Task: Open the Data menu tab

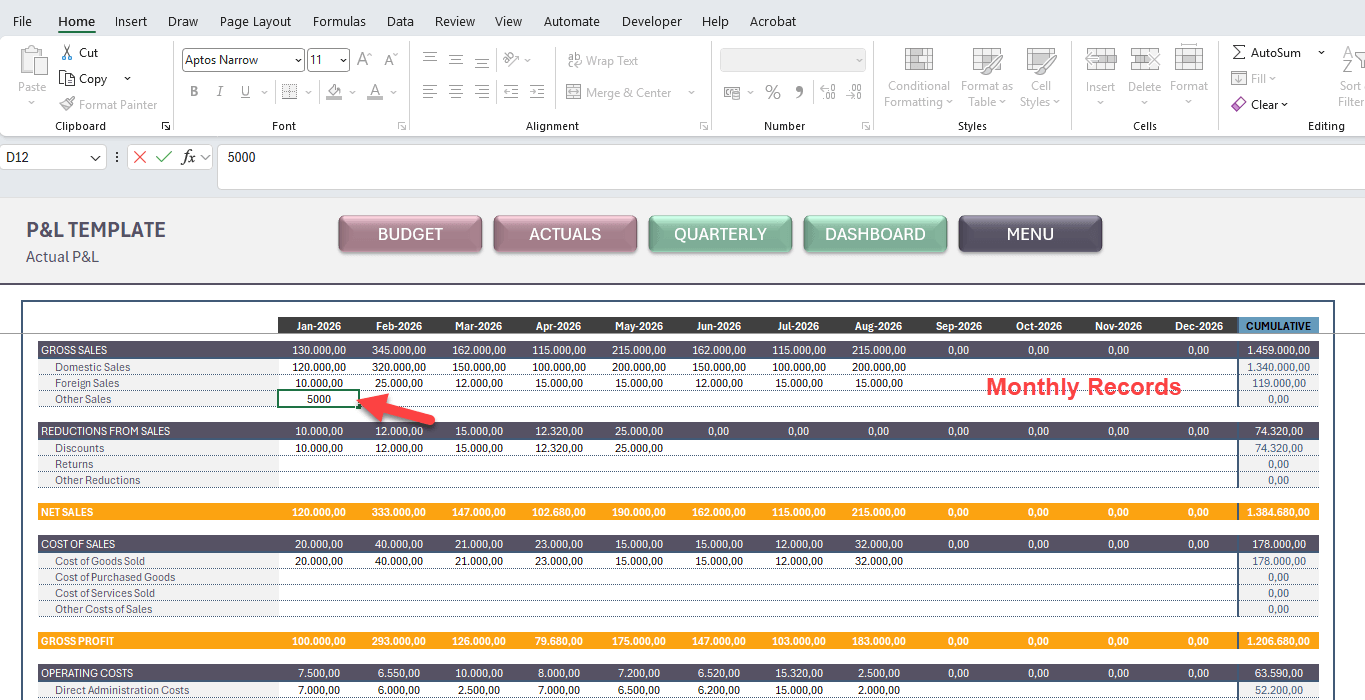Action: click(400, 21)
